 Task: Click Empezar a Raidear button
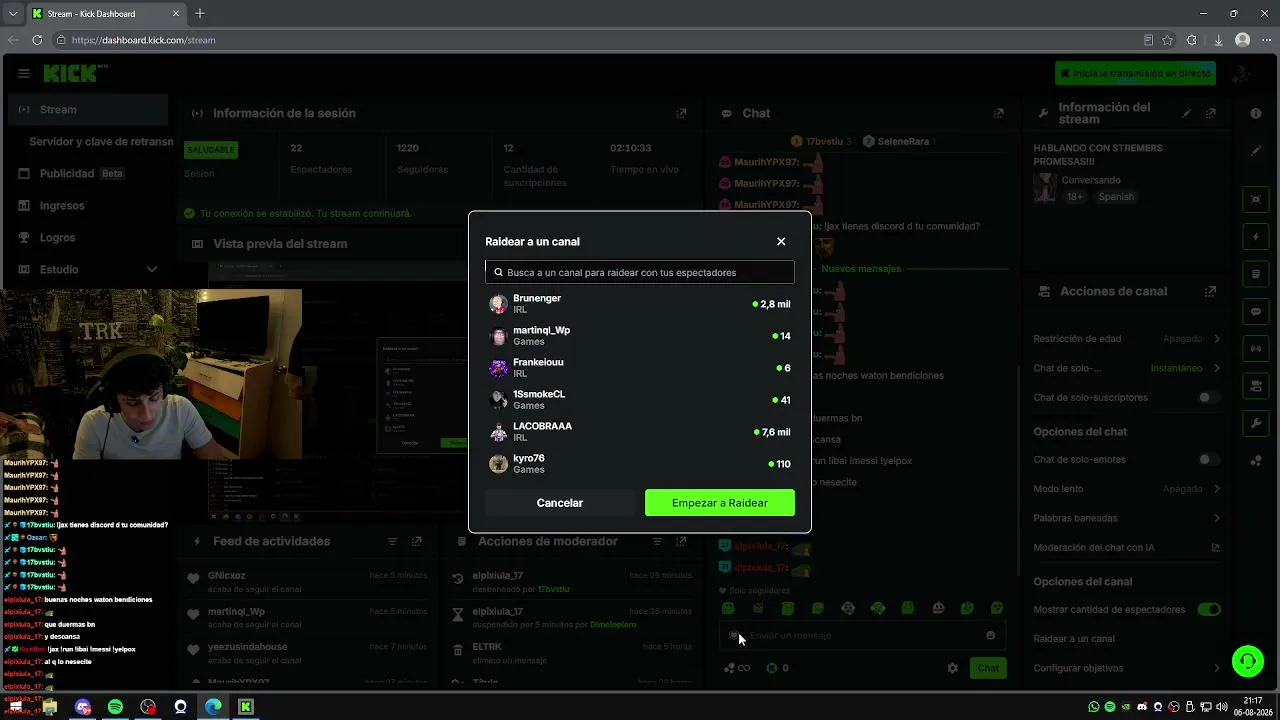(720, 503)
